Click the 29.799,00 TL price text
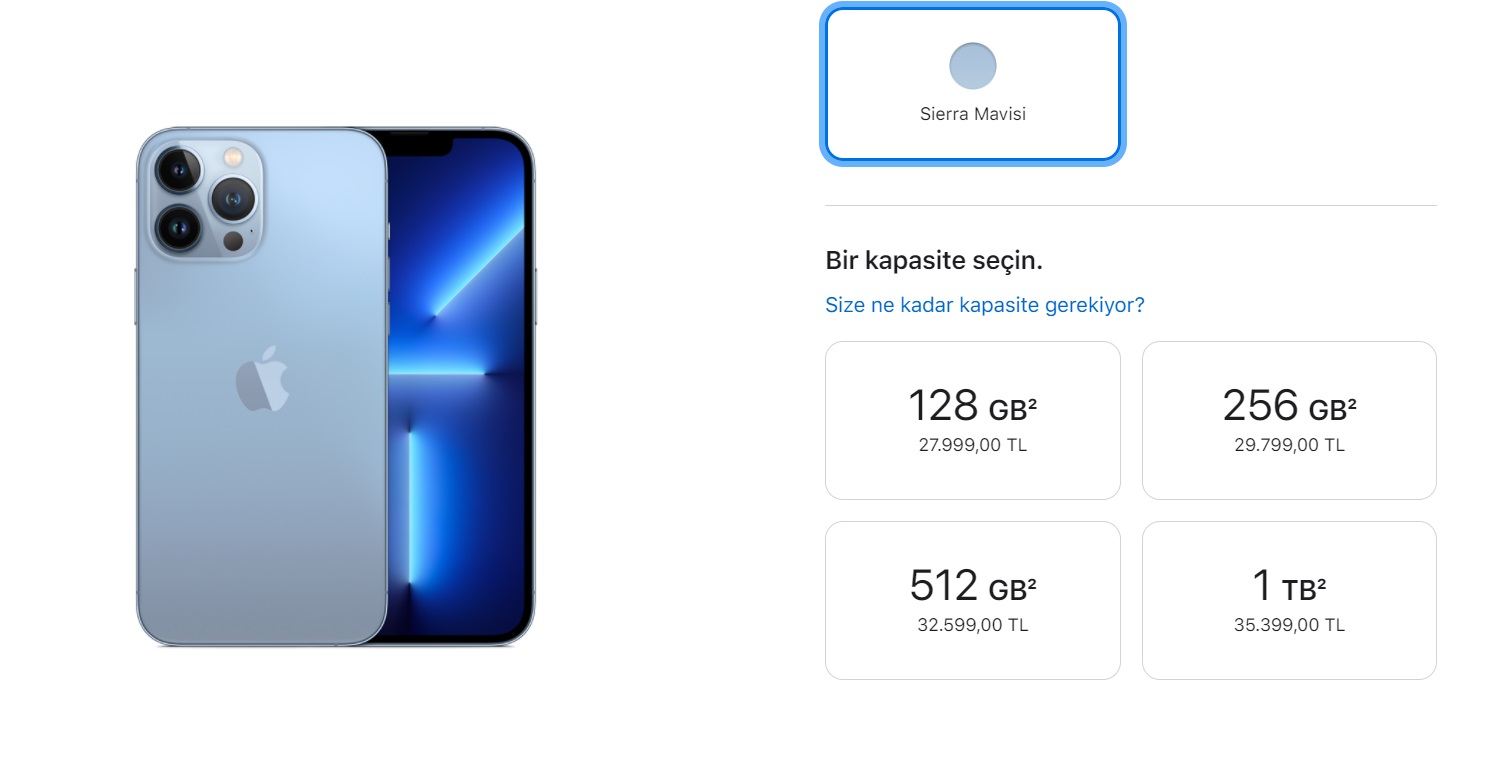 click(x=1289, y=446)
